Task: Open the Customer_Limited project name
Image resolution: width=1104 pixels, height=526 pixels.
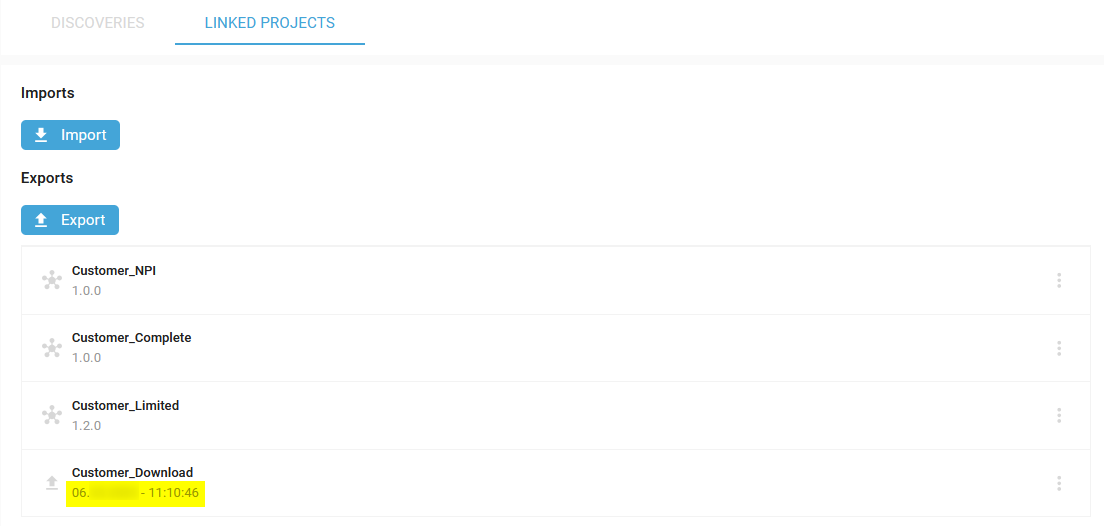Action: pos(125,406)
